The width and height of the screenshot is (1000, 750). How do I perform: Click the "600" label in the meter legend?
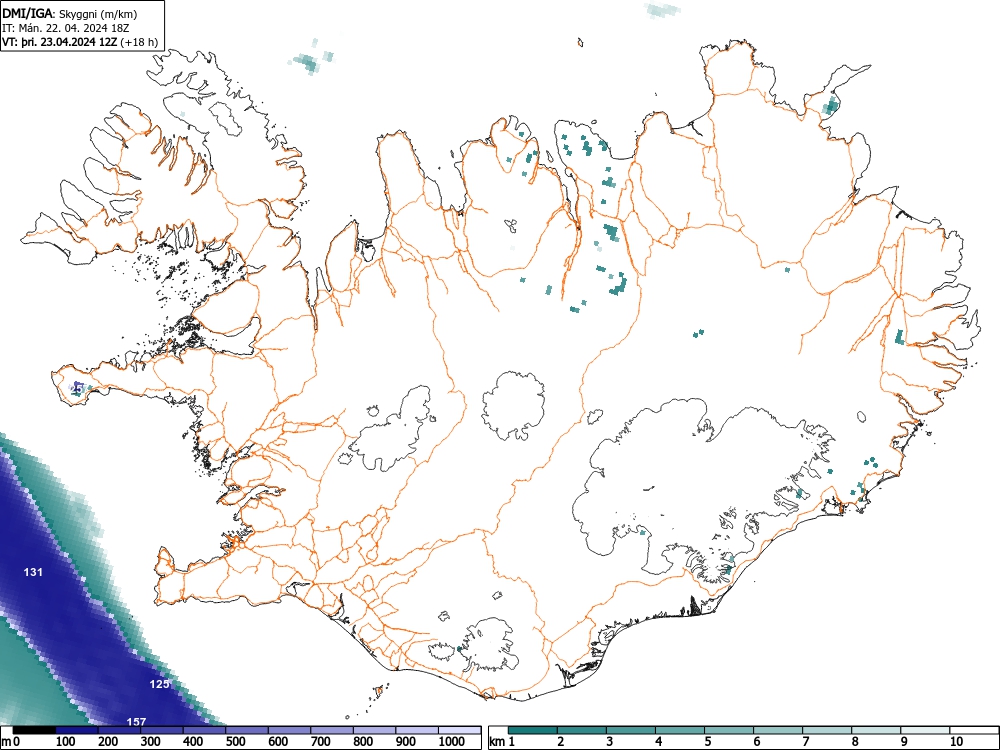tap(278, 741)
